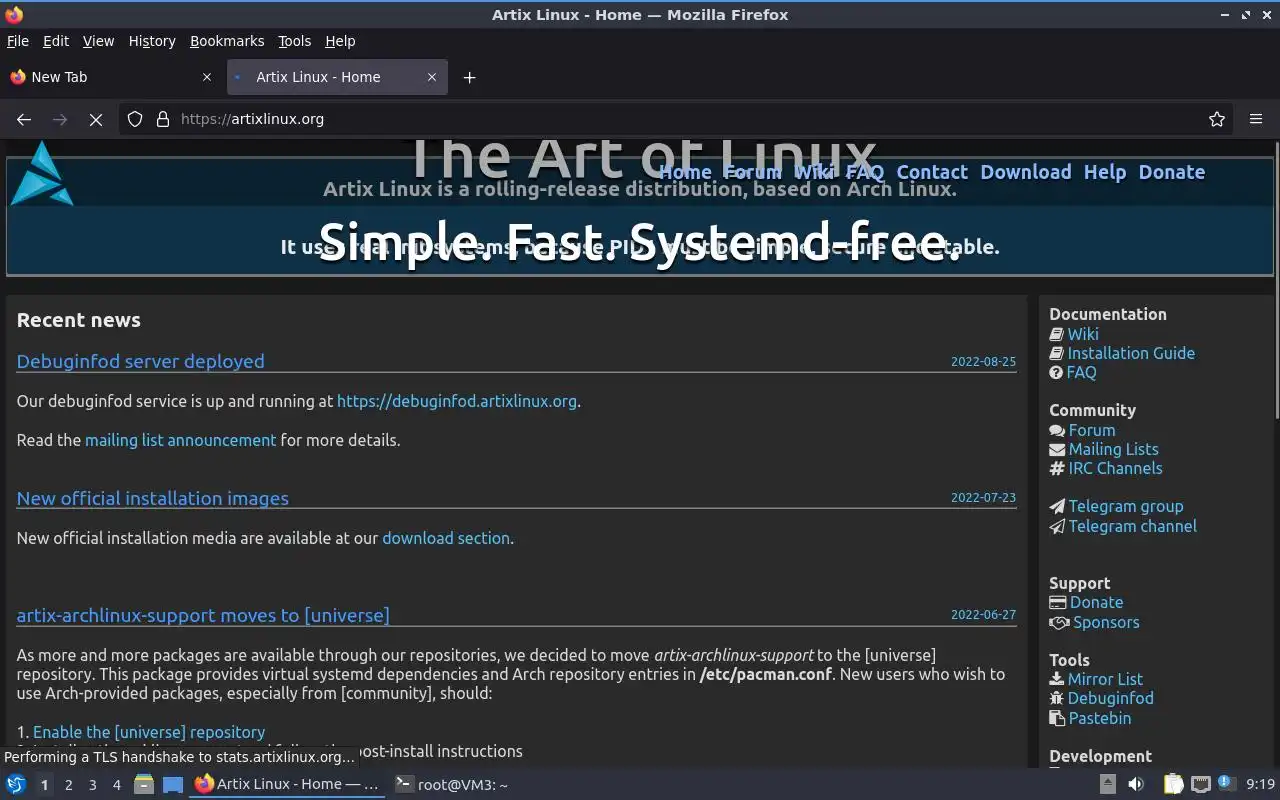Image resolution: width=1280 pixels, height=800 pixels.
Task: Open Enable the [universe] repository link
Action: [149, 732]
